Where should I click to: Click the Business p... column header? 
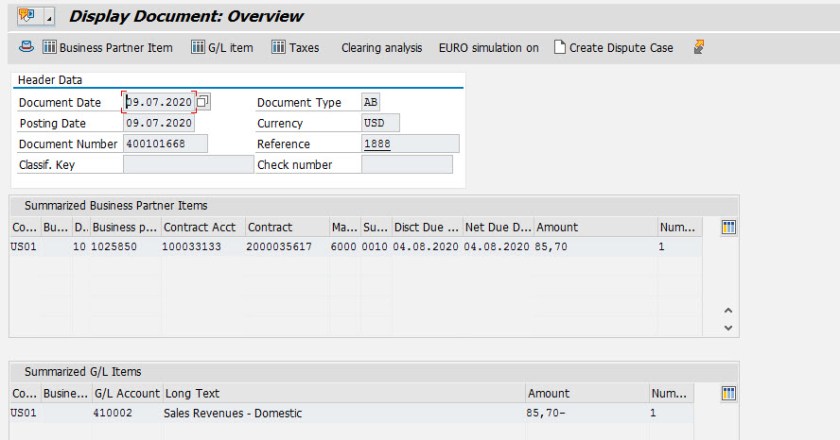(125, 227)
